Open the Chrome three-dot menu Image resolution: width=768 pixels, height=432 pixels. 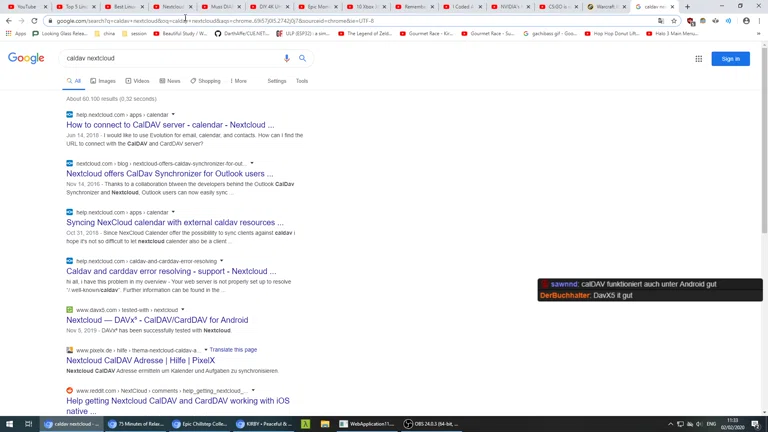tap(759, 21)
